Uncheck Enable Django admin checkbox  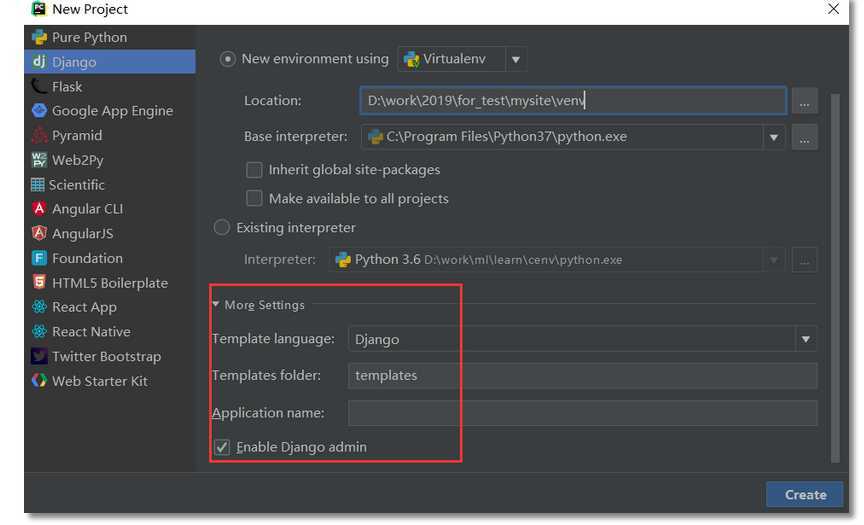pos(222,447)
